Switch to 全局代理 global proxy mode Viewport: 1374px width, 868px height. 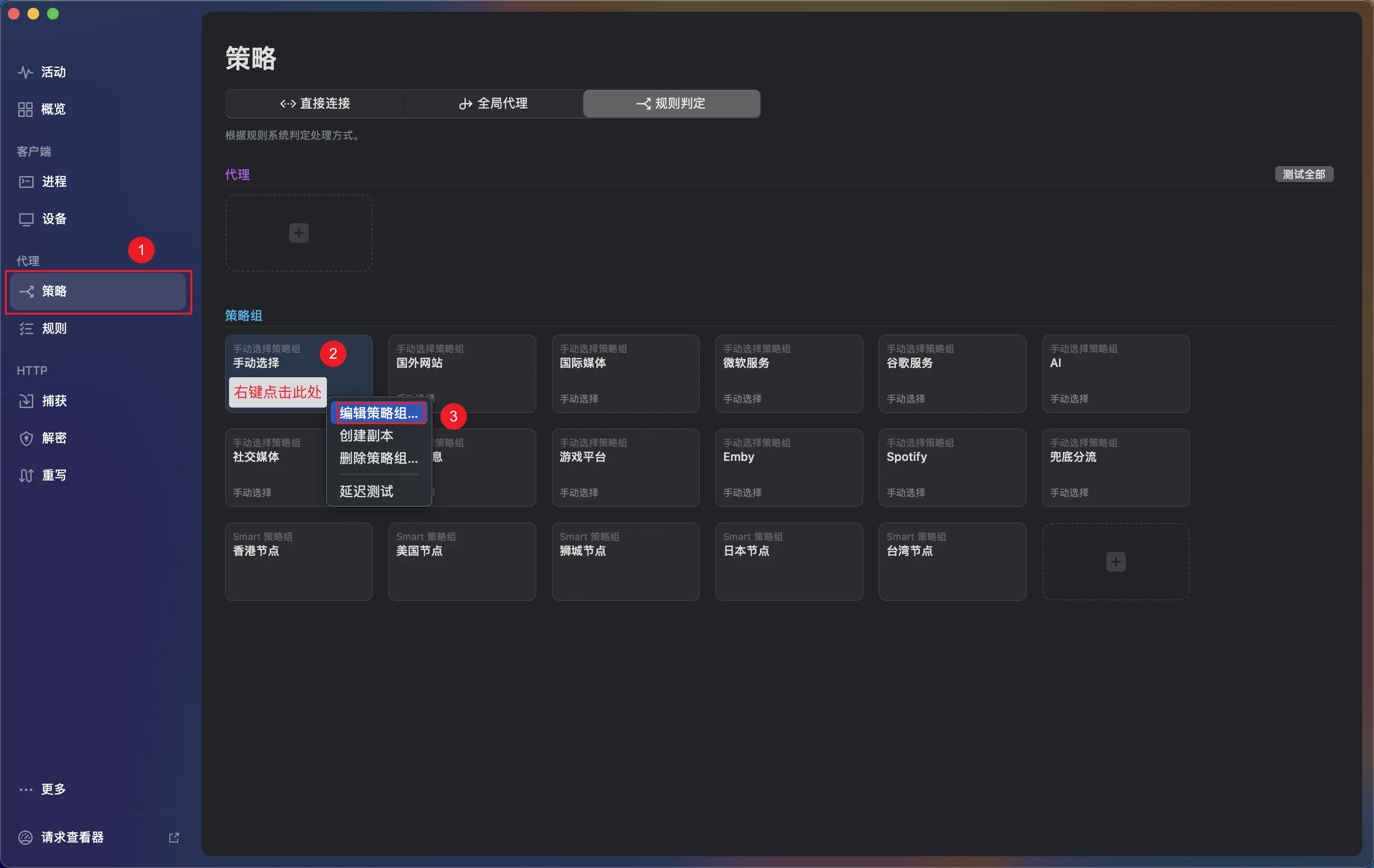(494, 103)
